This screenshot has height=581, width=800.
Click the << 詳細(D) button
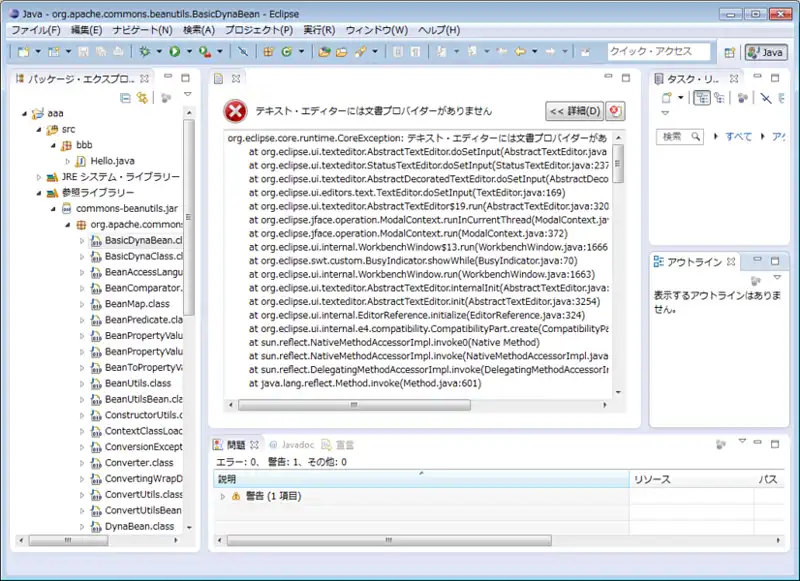[x=574, y=111]
